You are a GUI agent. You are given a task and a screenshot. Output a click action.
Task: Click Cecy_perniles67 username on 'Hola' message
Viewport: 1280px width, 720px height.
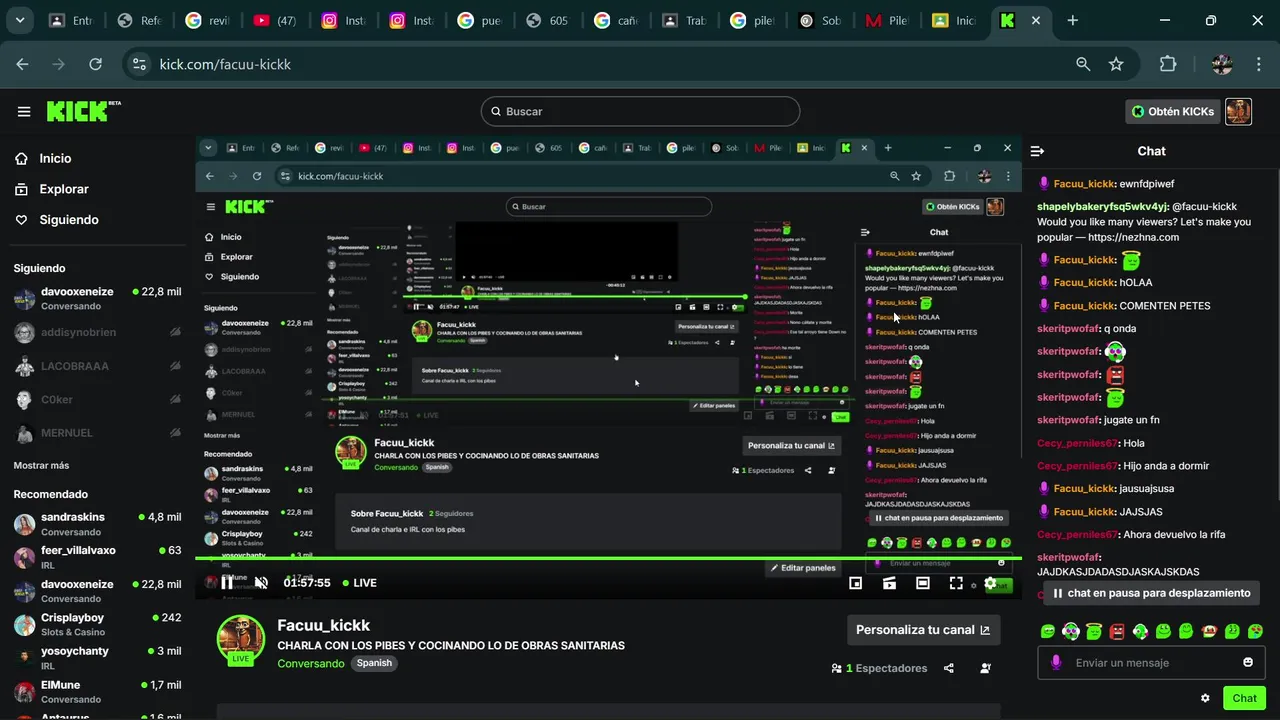pos(1077,443)
